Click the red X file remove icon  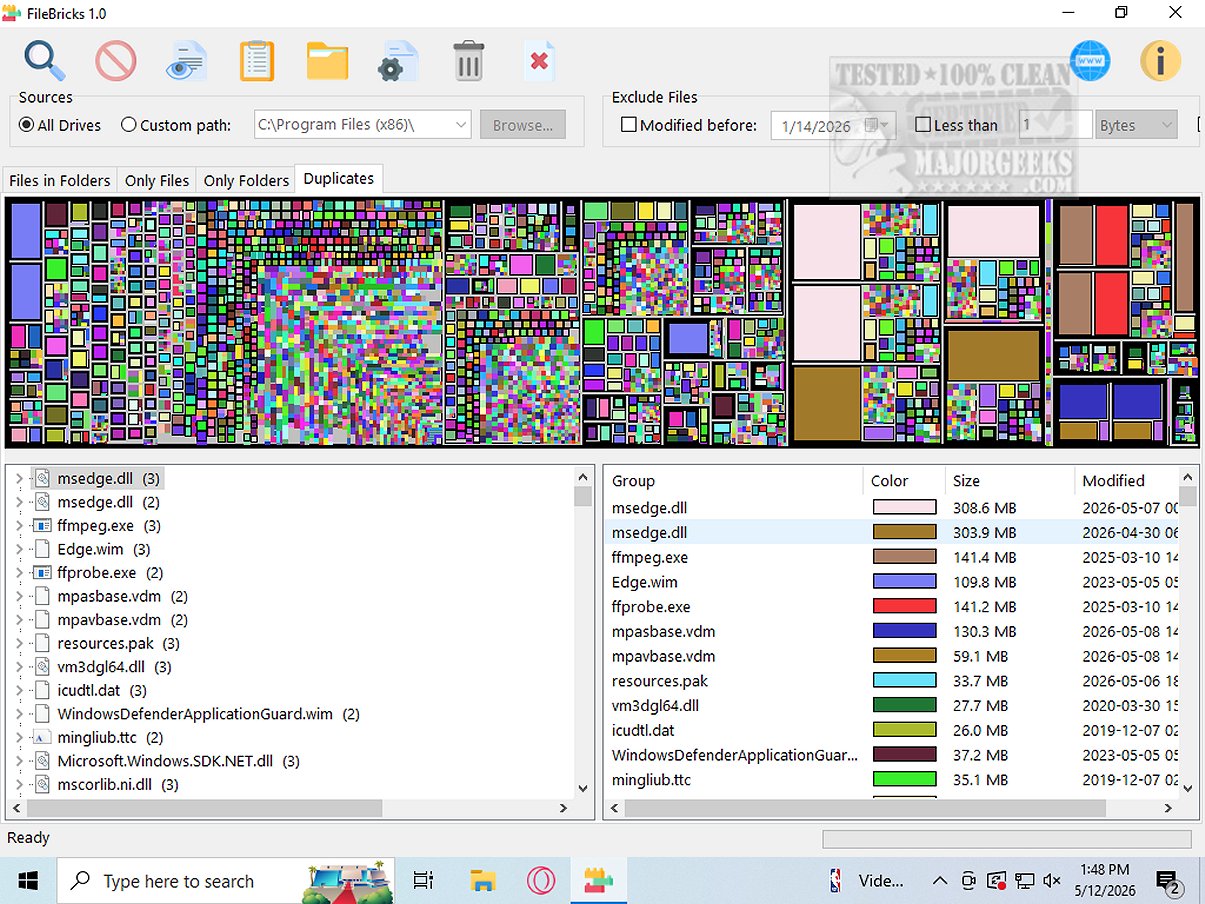click(539, 61)
